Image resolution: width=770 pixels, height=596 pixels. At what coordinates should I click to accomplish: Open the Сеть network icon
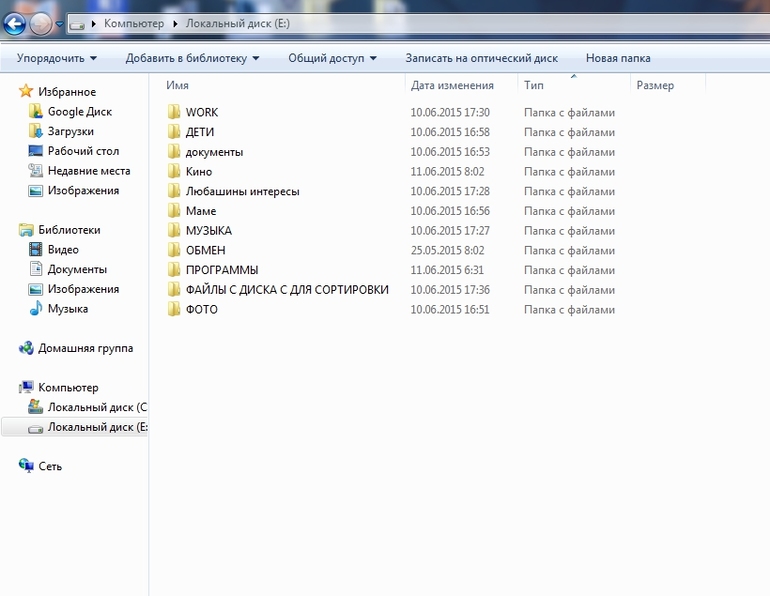click(26, 466)
